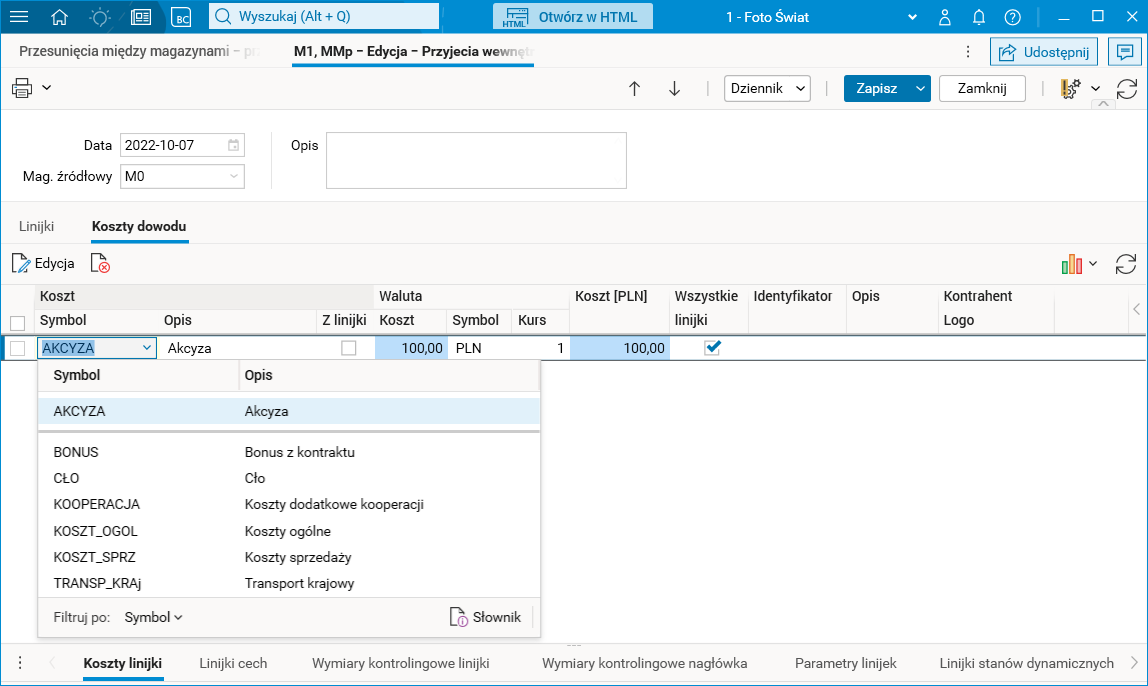This screenshot has width=1148, height=686.
Task: Open the Parametry linijek tab
Action: pos(846,663)
